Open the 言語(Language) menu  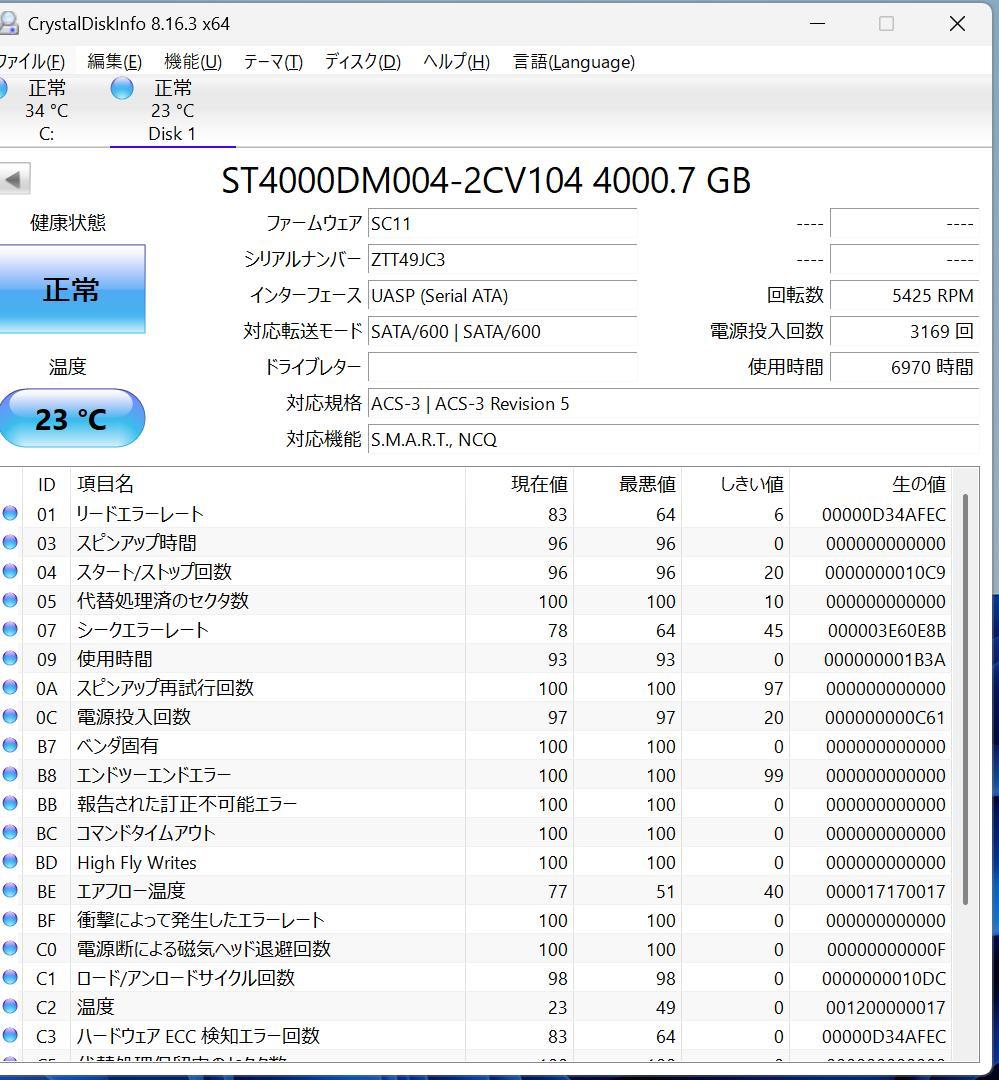click(574, 62)
